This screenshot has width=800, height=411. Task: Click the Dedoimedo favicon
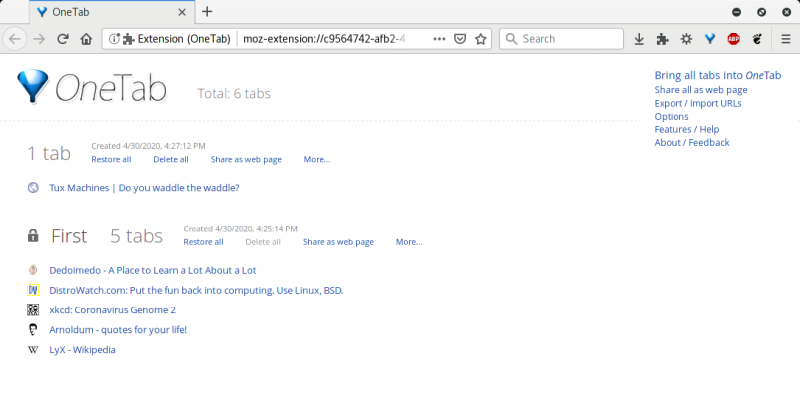[x=33, y=270]
